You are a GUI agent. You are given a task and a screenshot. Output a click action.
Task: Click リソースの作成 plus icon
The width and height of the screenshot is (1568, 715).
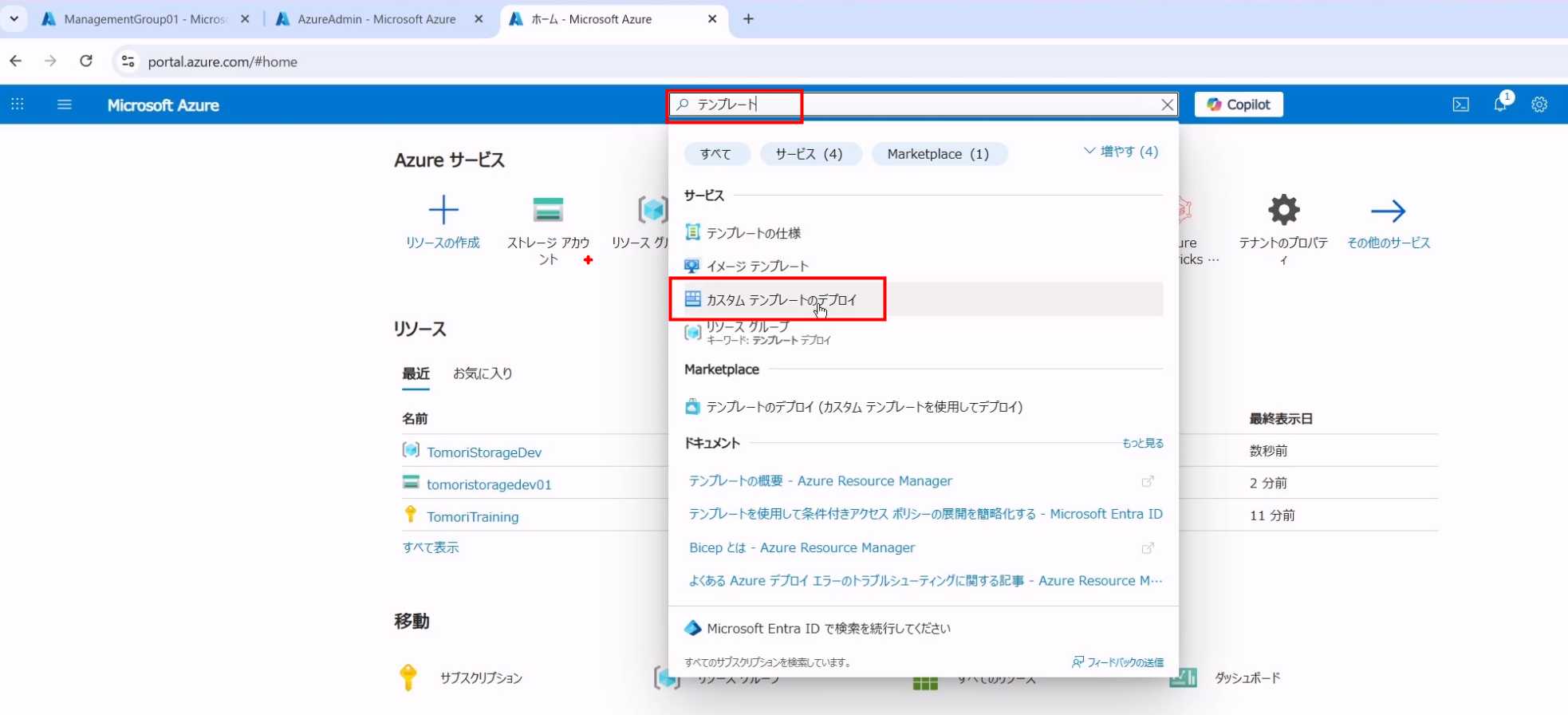point(443,211)
